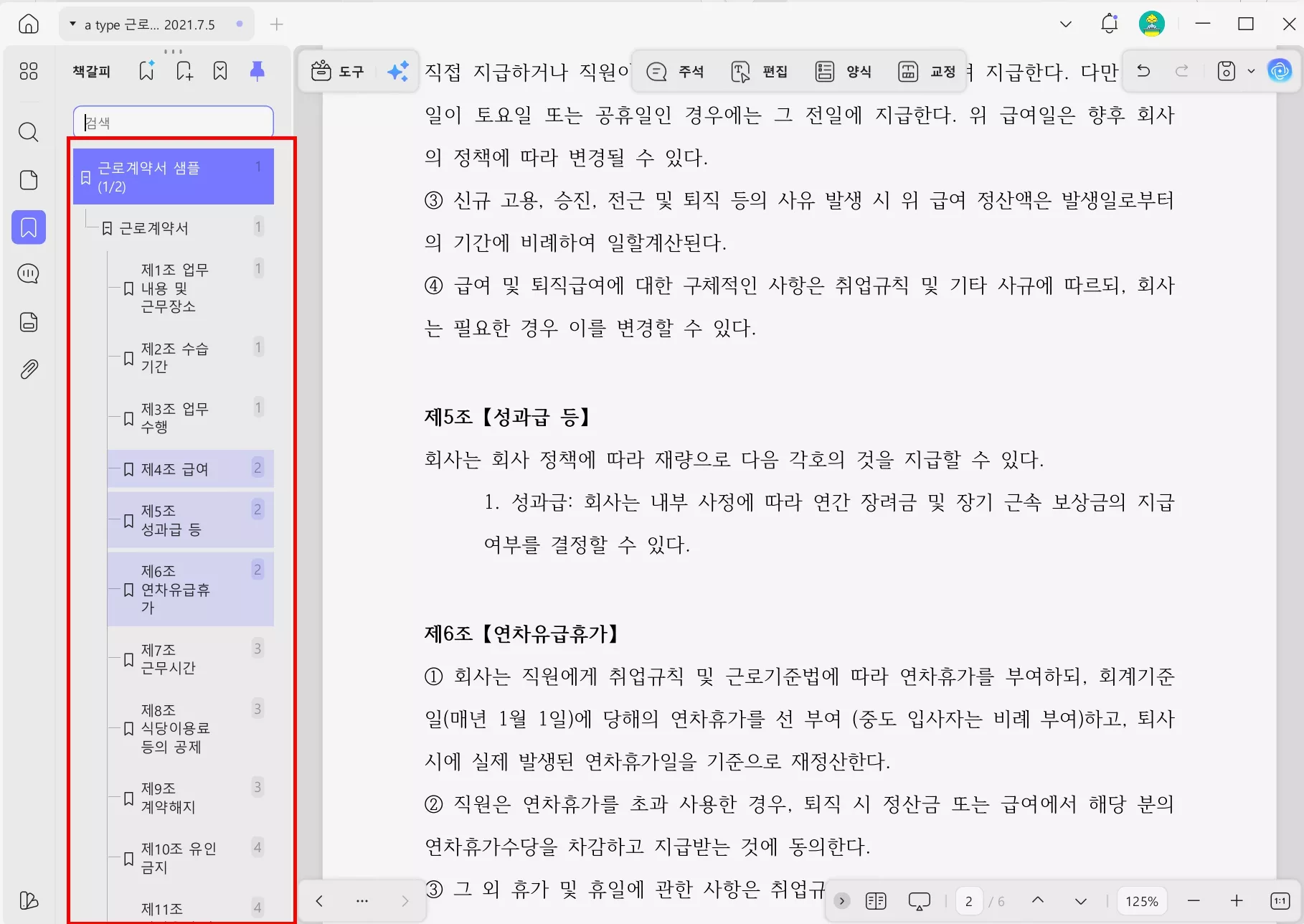Open the 도구 tools menu
Image resolution: width=1304 pixels, height=924 pixels.
[337, 71]
